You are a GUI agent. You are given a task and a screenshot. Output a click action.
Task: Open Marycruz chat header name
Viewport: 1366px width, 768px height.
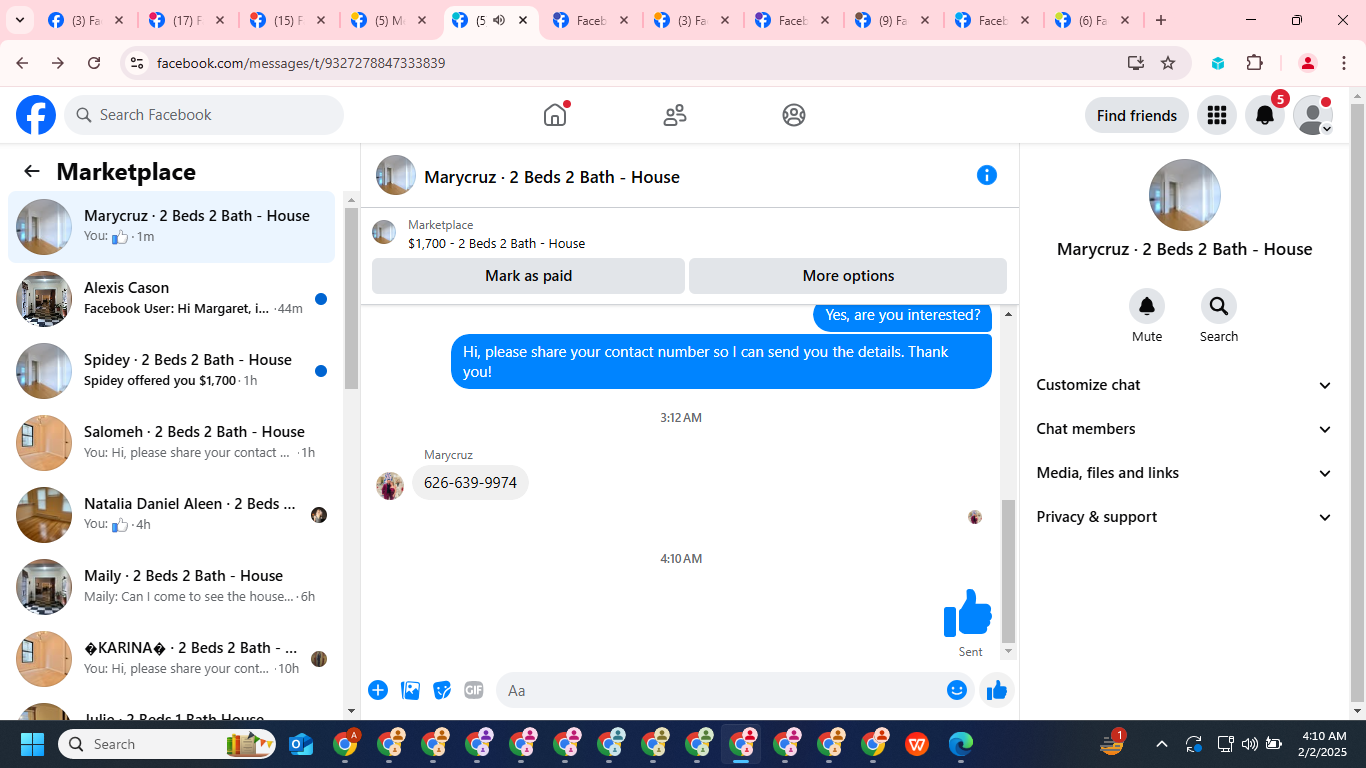click(552, 177)
